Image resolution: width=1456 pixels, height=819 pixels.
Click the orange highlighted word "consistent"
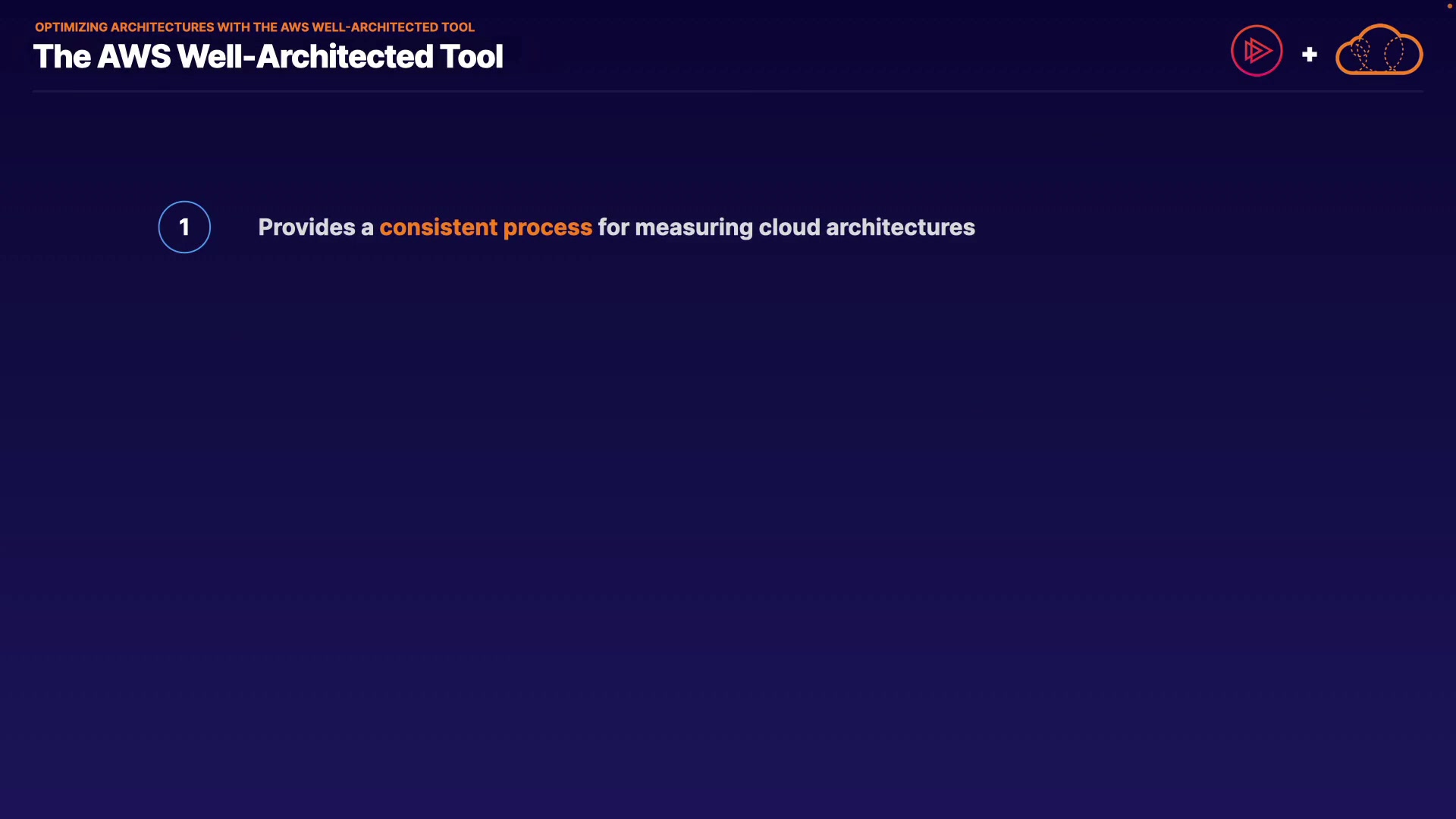pyautogui.click(x=438, y=227)
